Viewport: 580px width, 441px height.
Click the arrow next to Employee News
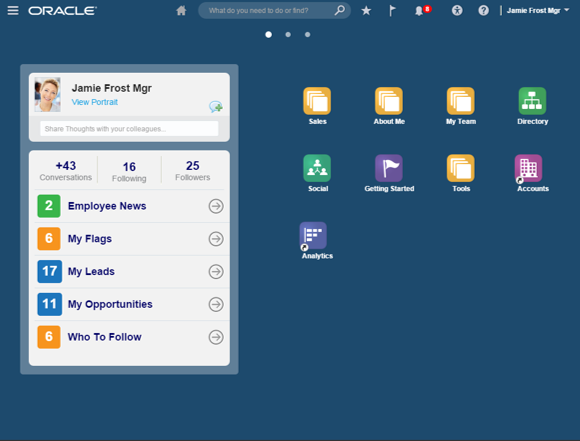216,206
